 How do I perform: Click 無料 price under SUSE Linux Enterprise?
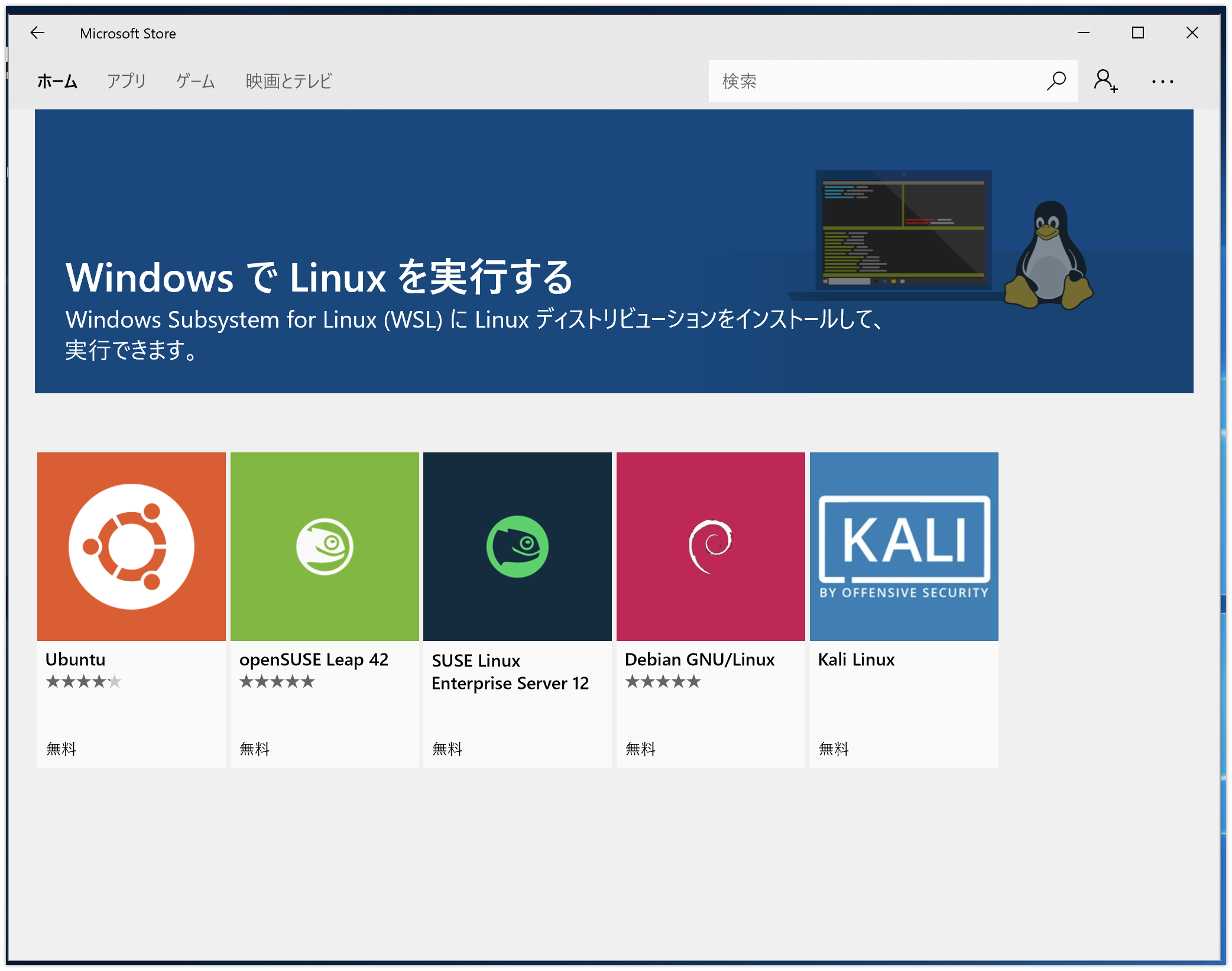click(448, 749)
